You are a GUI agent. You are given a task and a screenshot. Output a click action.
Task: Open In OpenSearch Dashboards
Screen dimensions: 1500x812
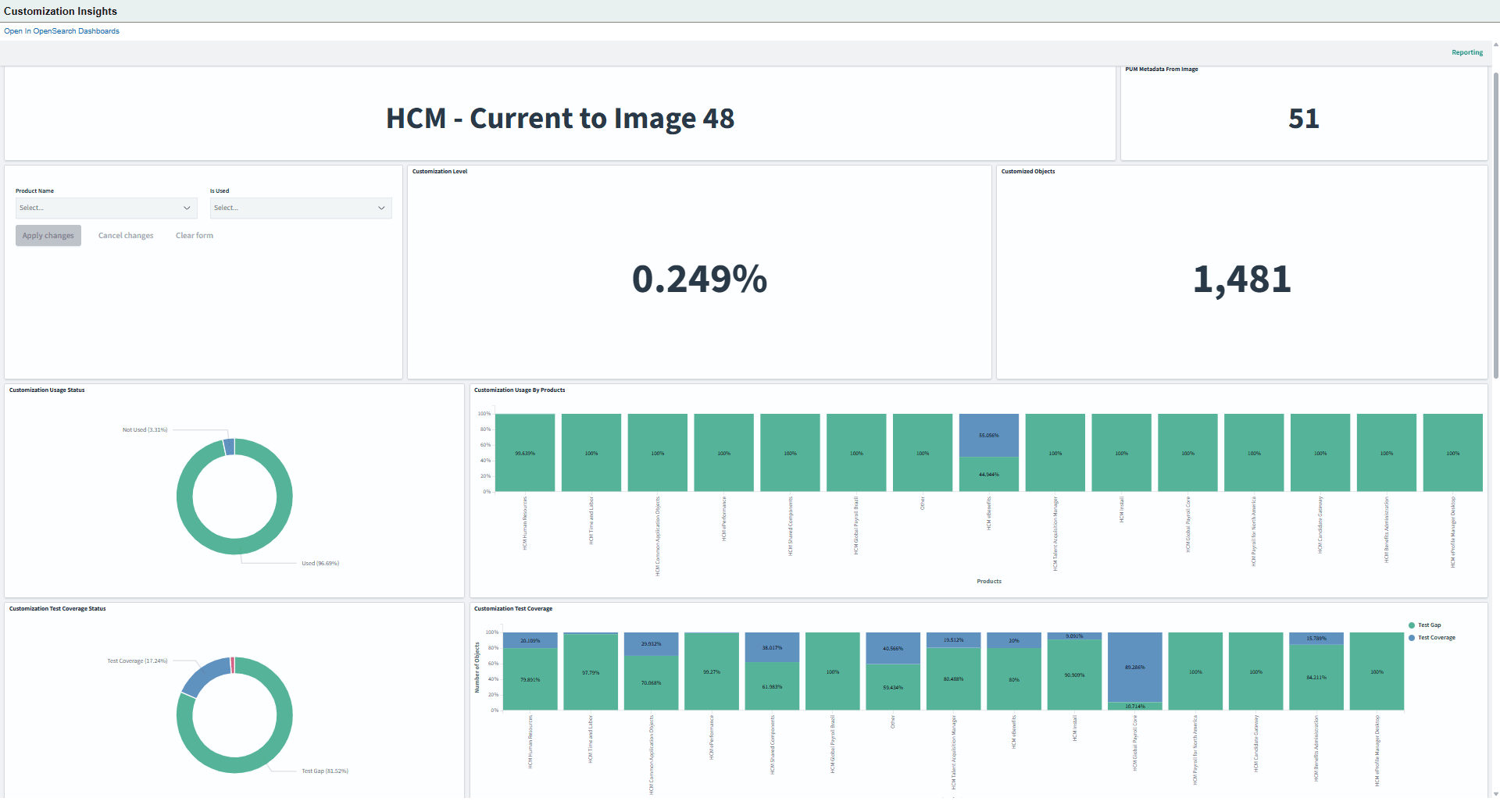pos(62,30)
